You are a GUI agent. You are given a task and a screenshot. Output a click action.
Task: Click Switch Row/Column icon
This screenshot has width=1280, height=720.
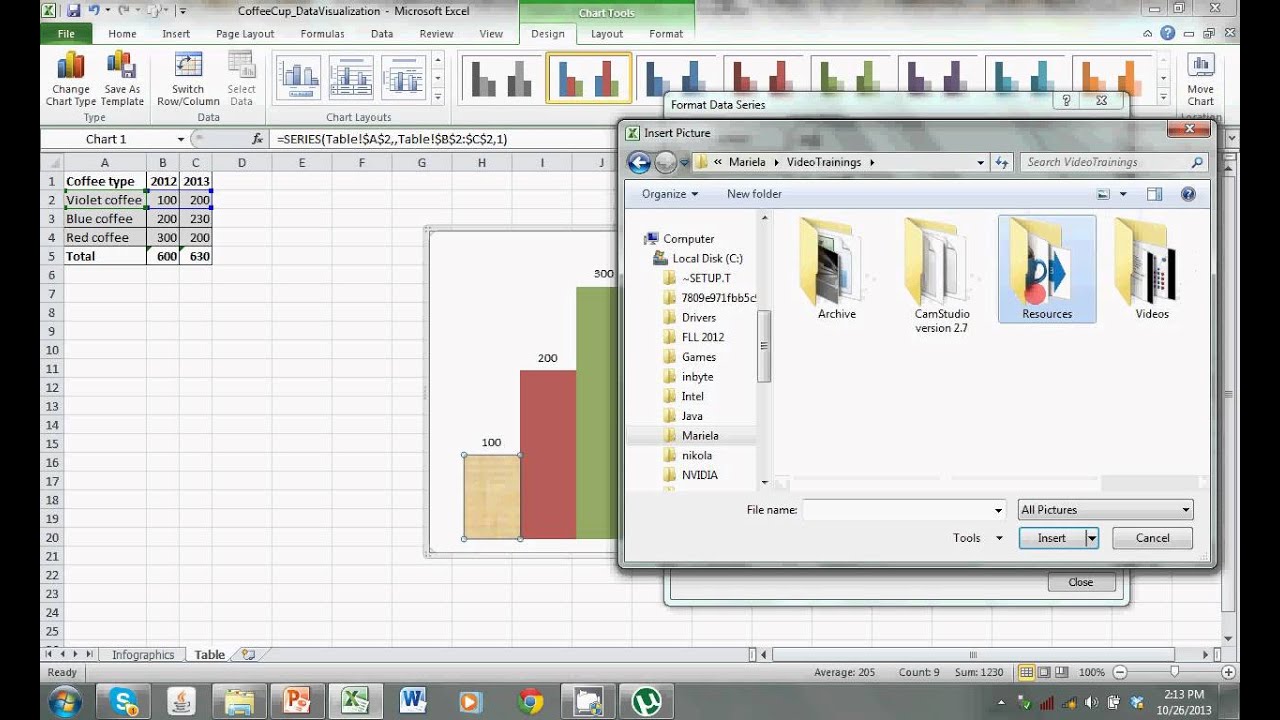click(188, 65)
